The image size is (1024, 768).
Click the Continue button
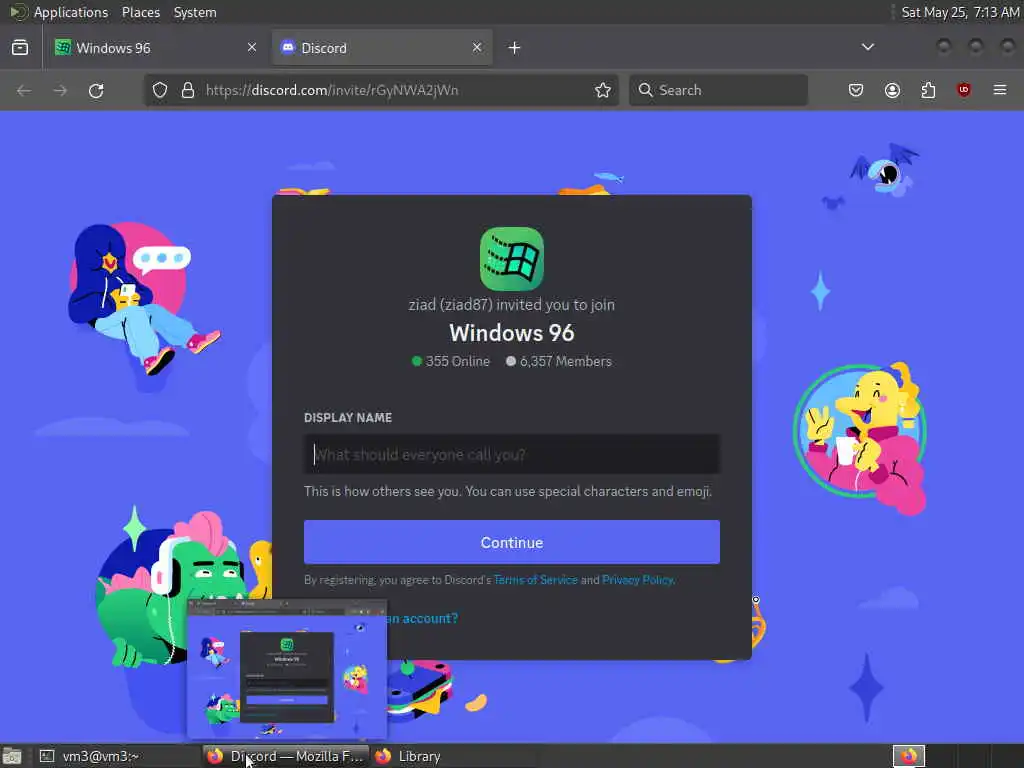pyautogui.click(x=512, y=542)
